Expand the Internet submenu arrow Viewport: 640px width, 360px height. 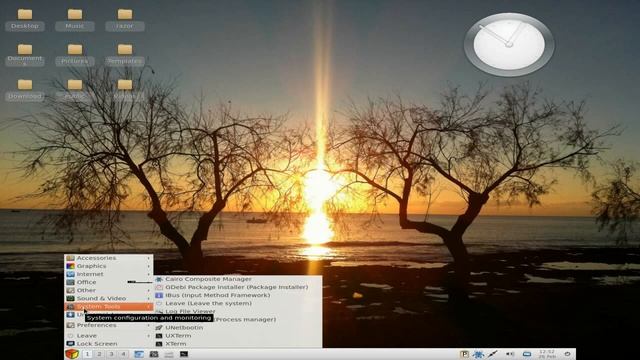149,275
